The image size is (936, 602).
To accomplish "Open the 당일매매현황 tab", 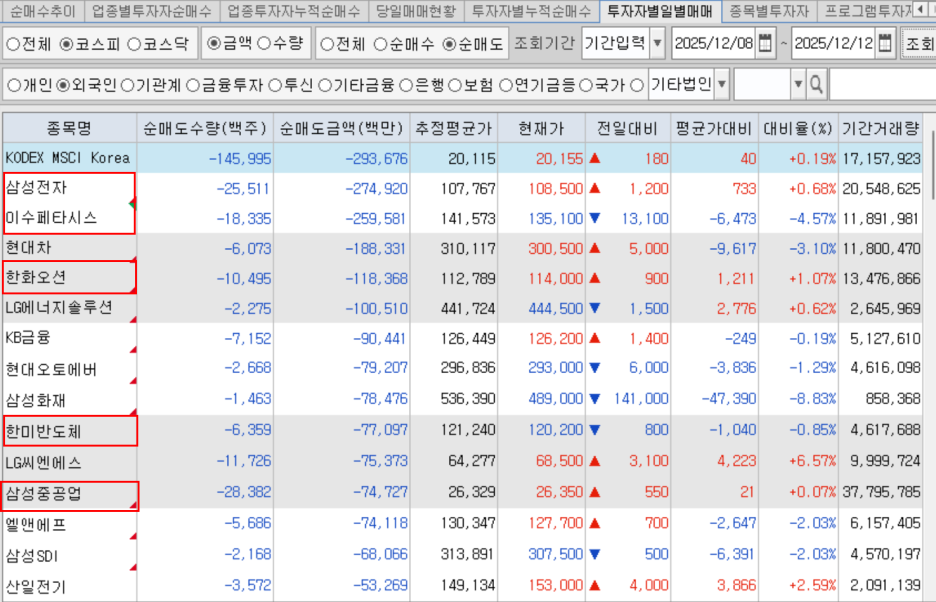I will point(415,12).
